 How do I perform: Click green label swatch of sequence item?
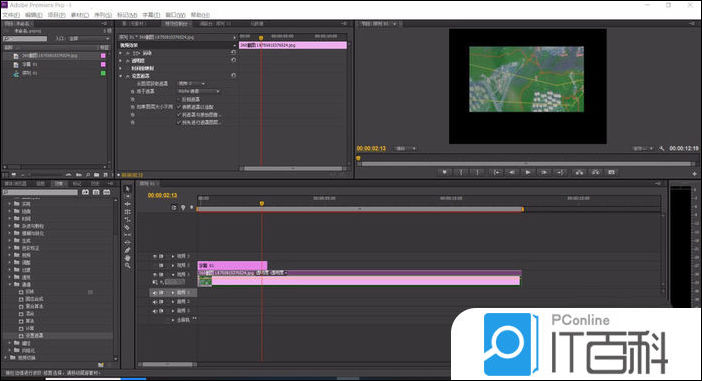click(x=103, y=73)
